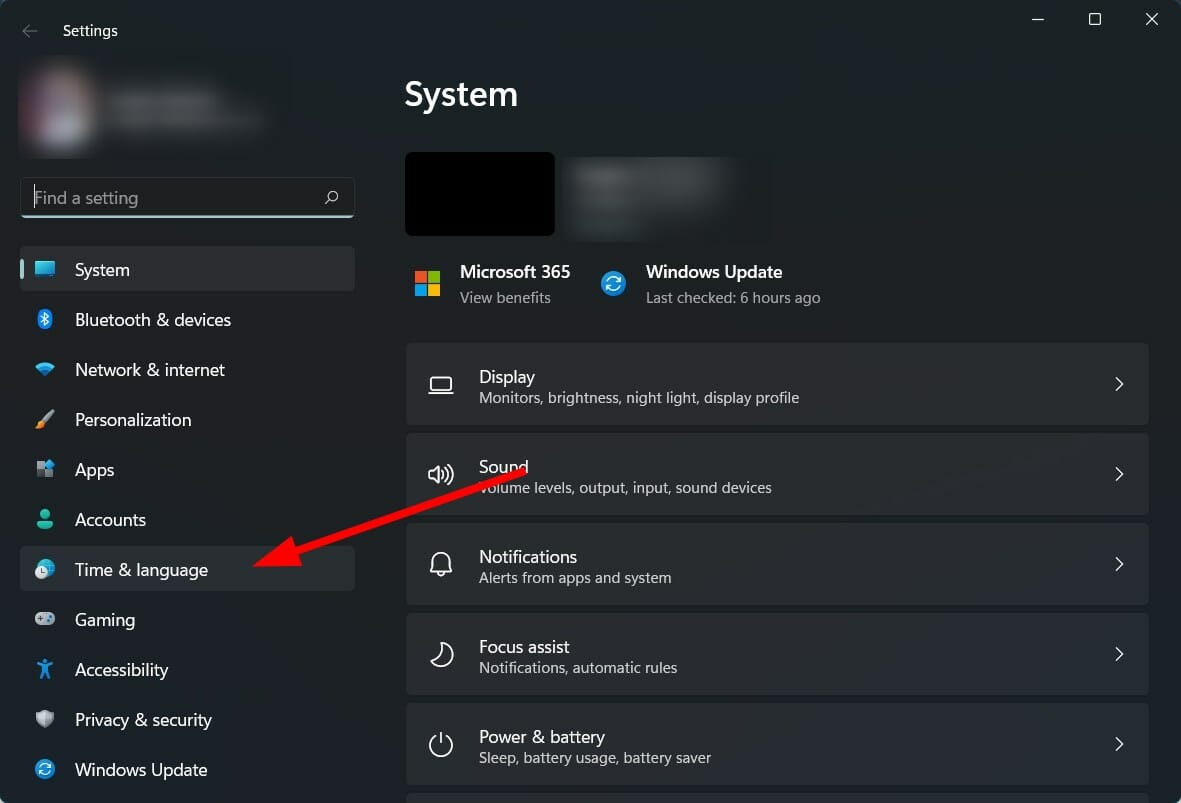Select the Privacy & security shield icon

click(x=45, y=719)
